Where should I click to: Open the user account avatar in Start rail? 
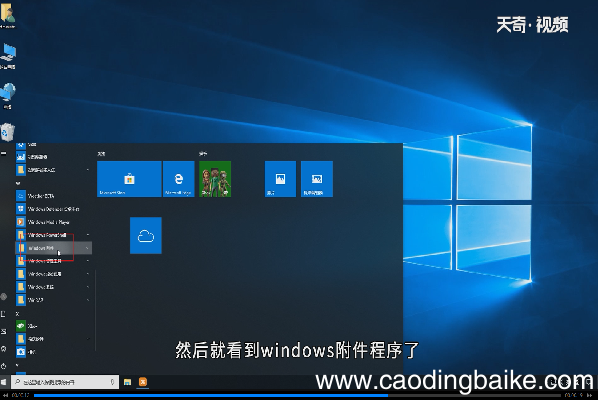[x=3, y=297]
